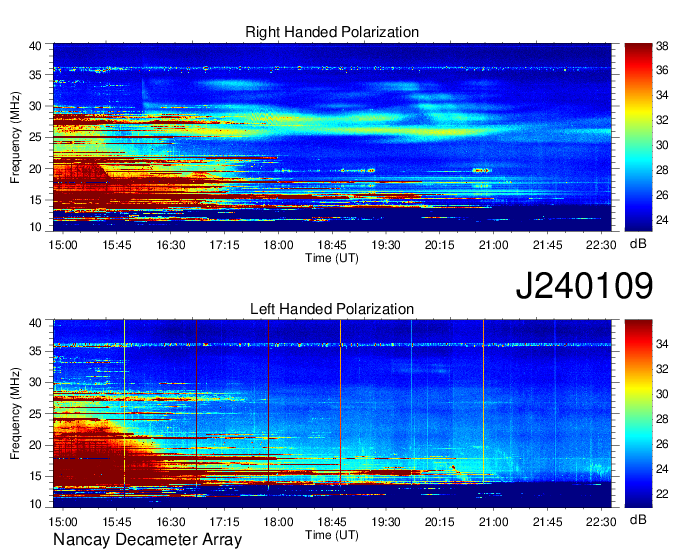680x552 pixels.
Task: Click "40" frequency tick on Right Handed plot
Action: tap(35, 46)
